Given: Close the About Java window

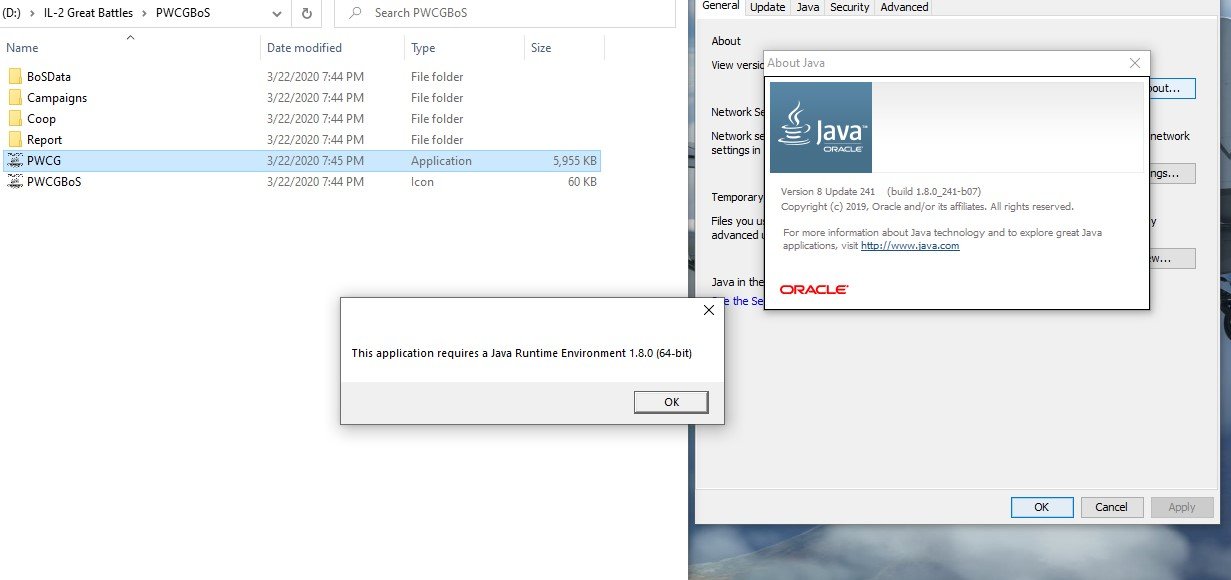Looking at the screenshot, I should 1134,63.
